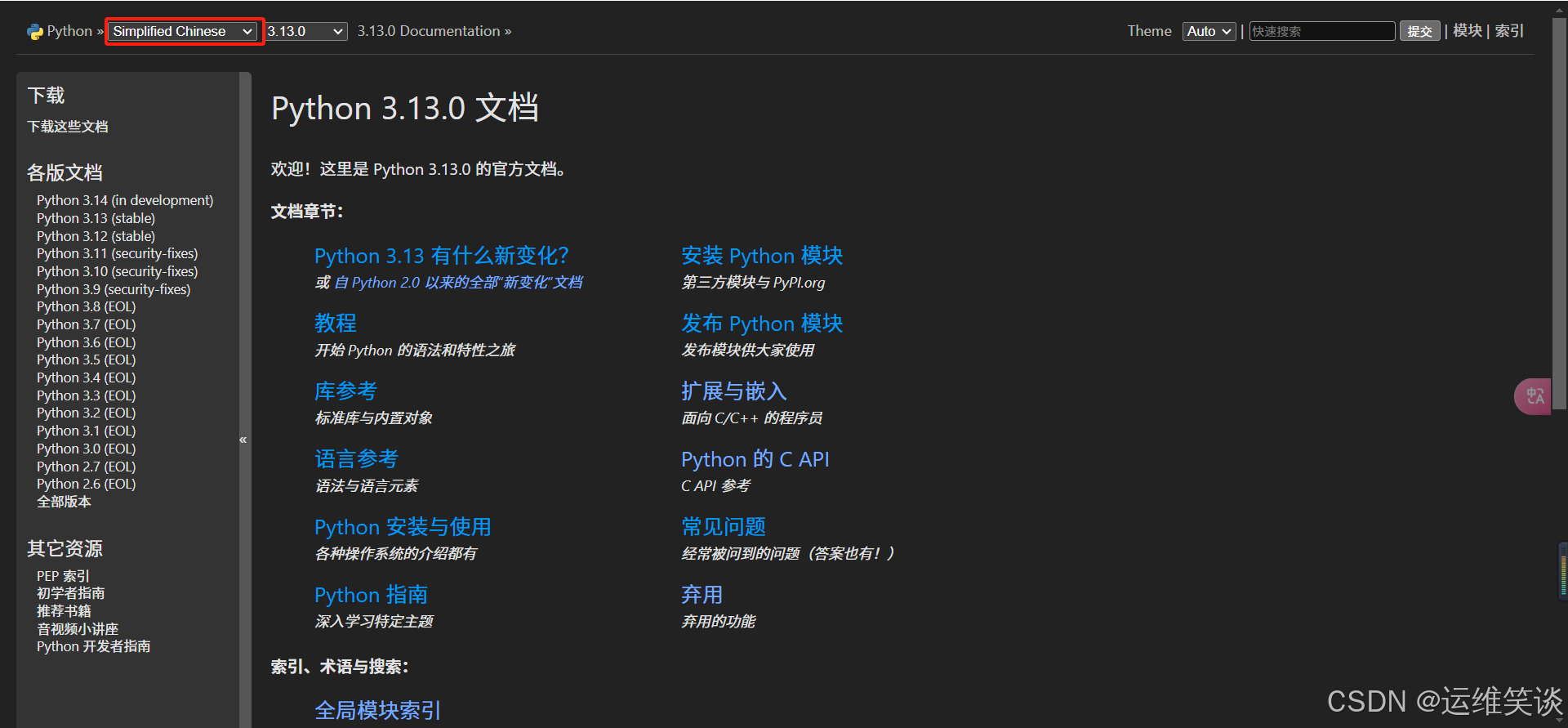This screenshot has width=1568, height=728.
Task: Open Python 2.6 (EOL) docs
Action: coord(87,484)
